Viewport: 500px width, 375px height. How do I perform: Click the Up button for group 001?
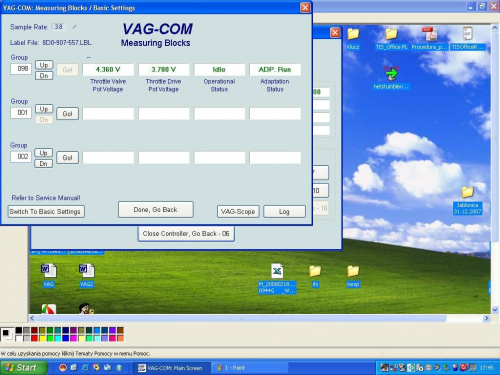point(44,109)
